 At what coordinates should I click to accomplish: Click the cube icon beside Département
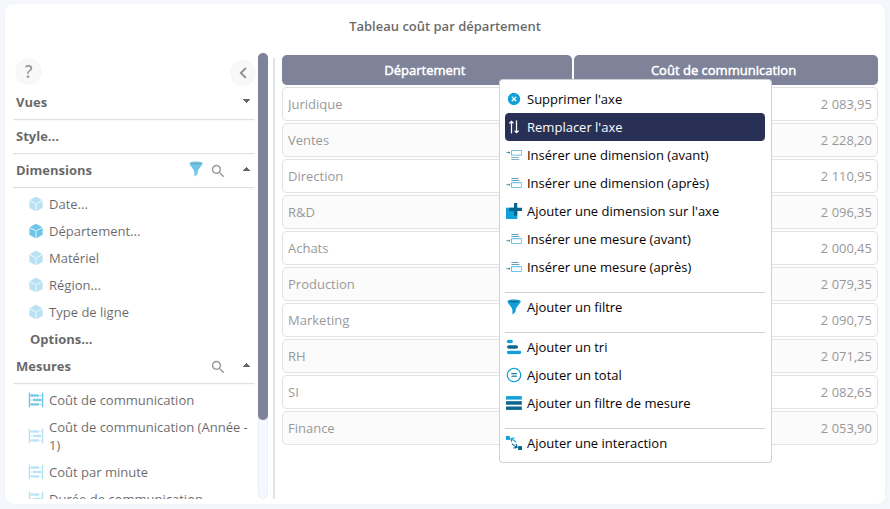(x=36, y=231)
